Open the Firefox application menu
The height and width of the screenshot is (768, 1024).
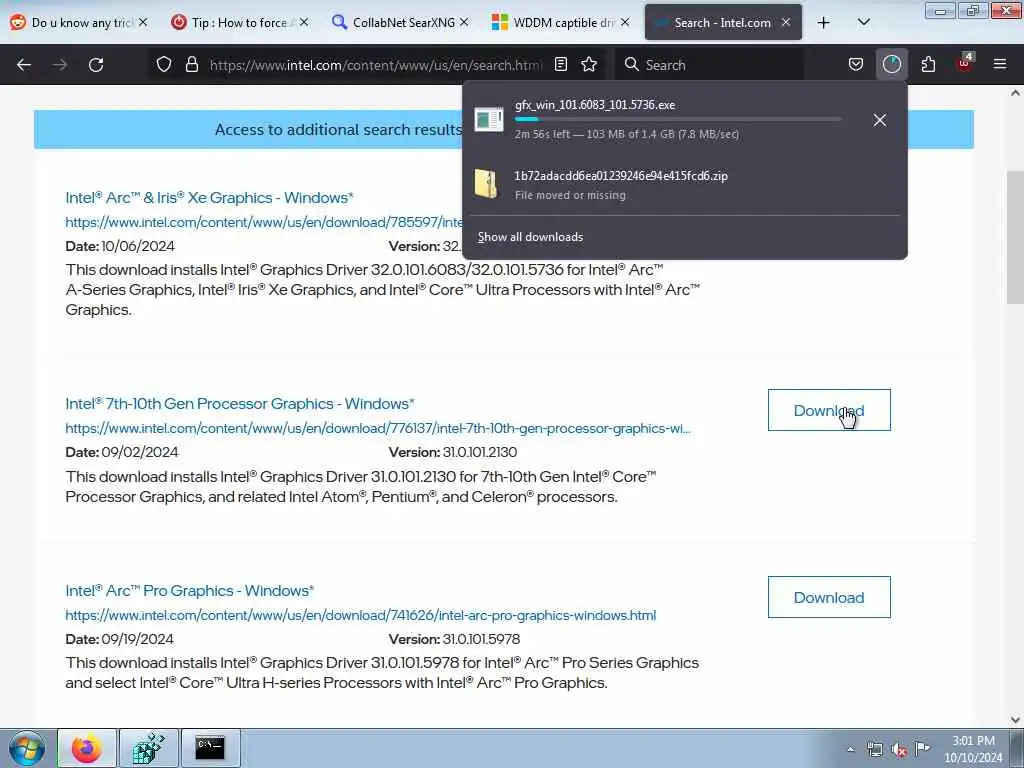[1000, 64]
